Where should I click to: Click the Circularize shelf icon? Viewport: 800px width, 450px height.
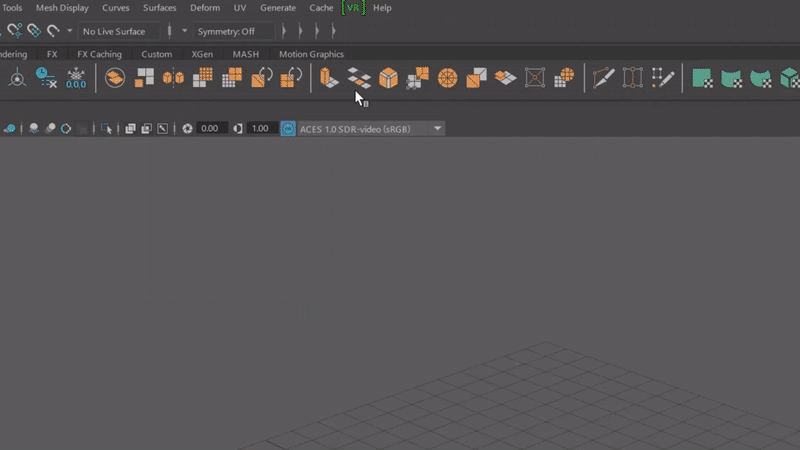pyautogui.click(x=447, y=78)
